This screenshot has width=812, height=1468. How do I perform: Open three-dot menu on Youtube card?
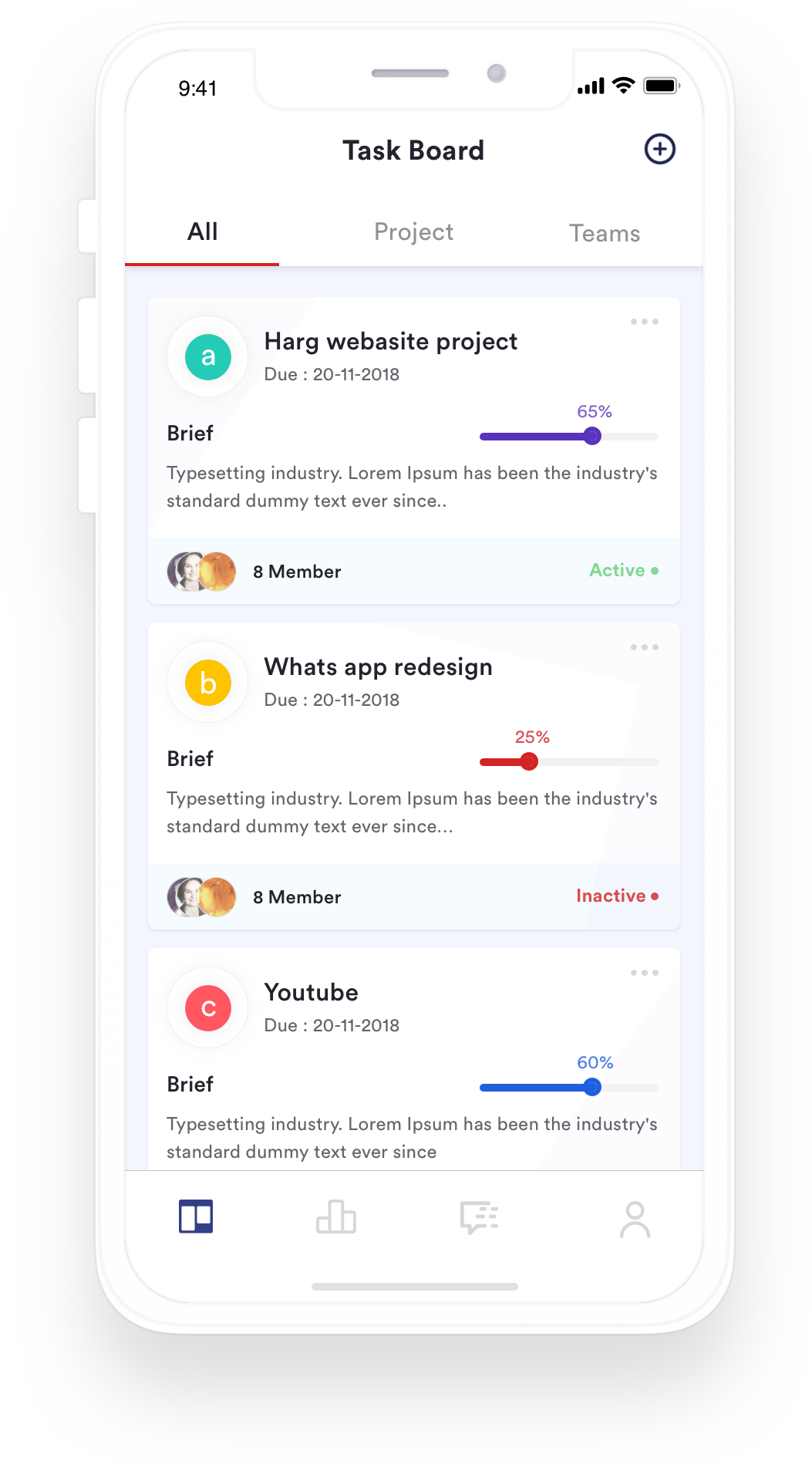click(x=644, y=973)
